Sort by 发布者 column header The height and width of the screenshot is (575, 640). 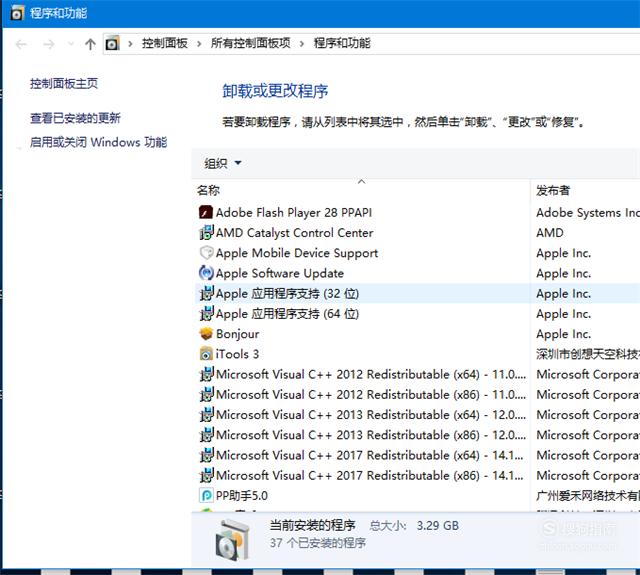pos(553,190)
